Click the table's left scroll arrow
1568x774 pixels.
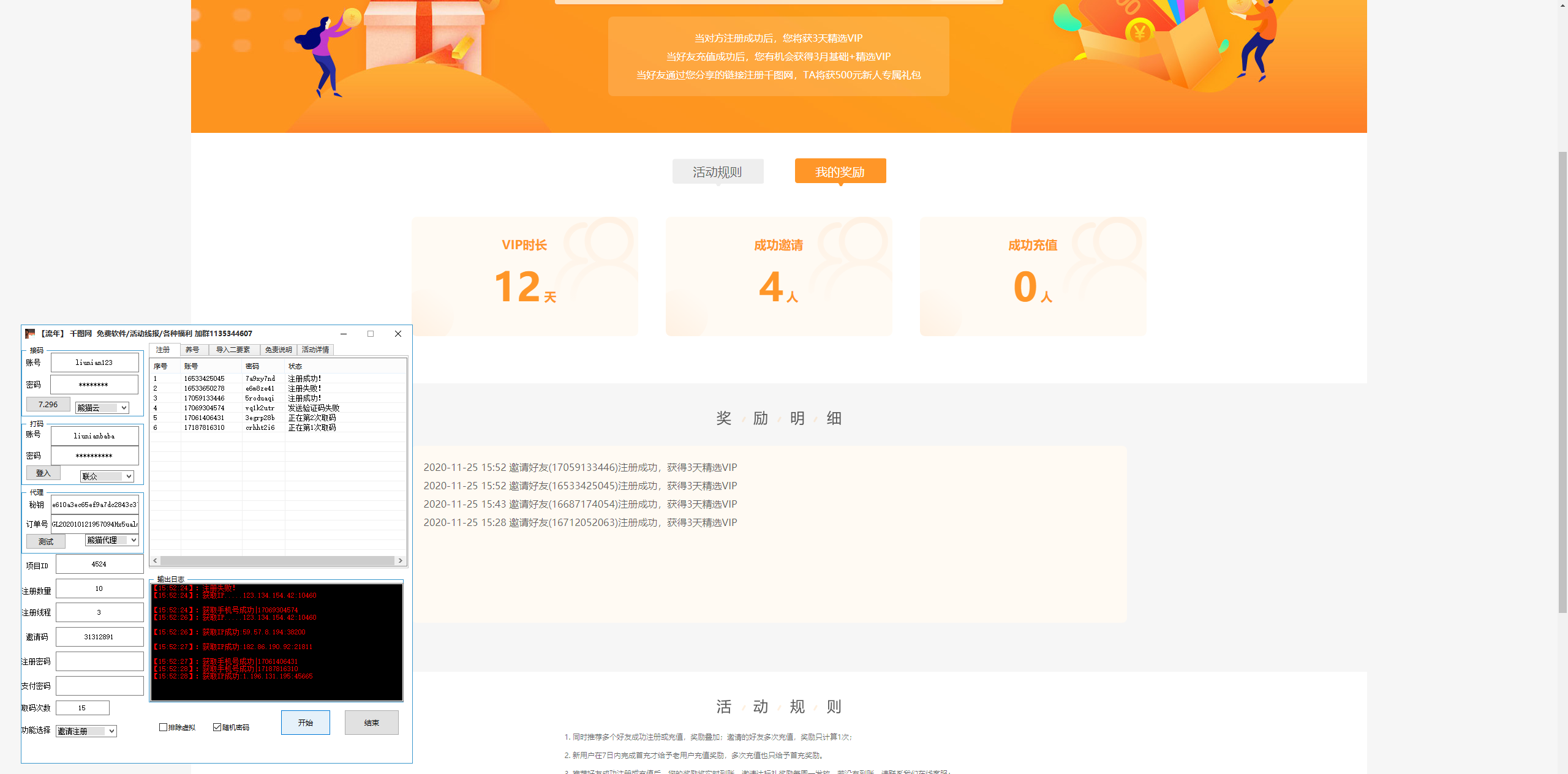156,560
